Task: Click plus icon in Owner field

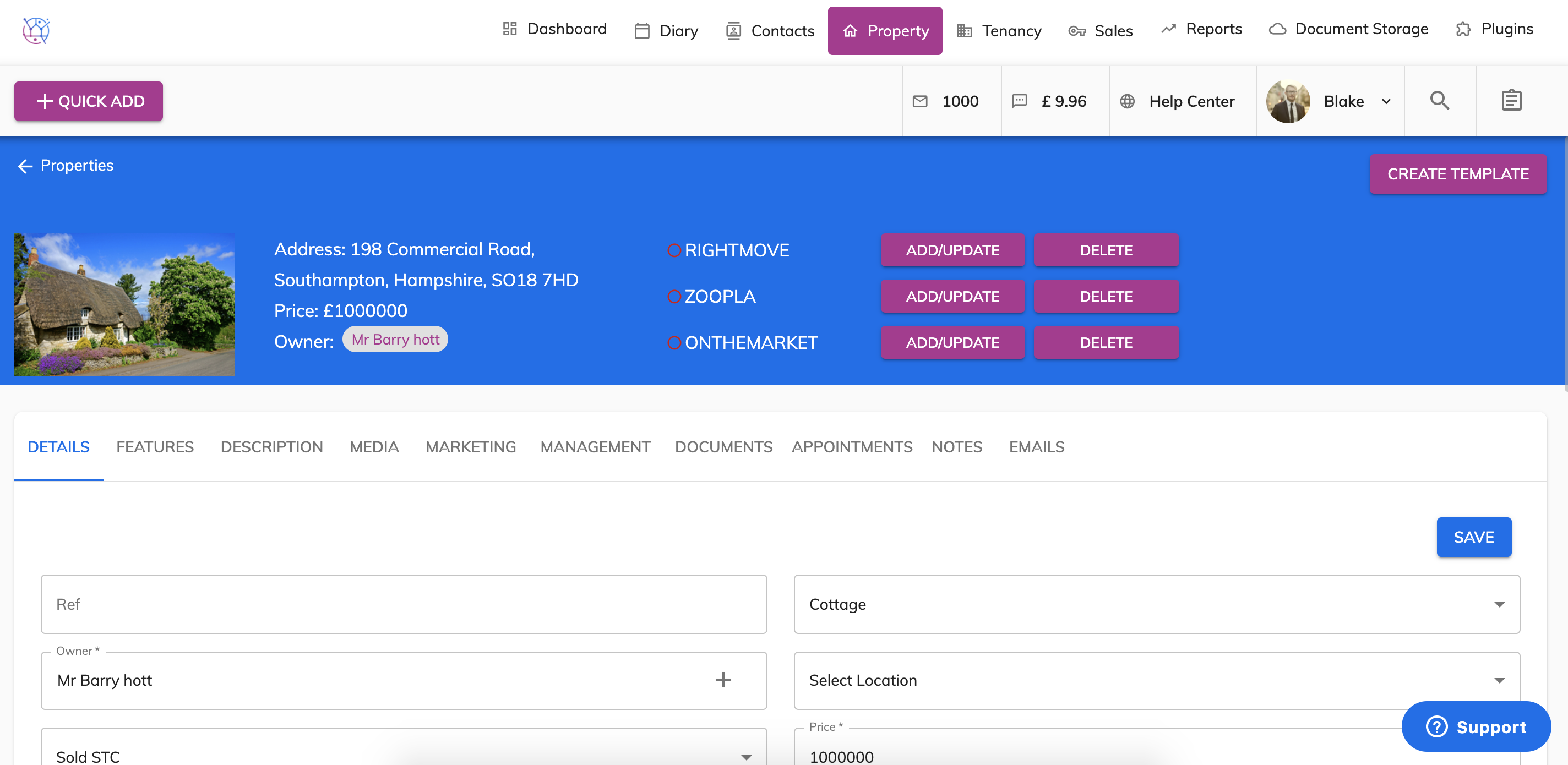Action: click(x=722, y=680)
